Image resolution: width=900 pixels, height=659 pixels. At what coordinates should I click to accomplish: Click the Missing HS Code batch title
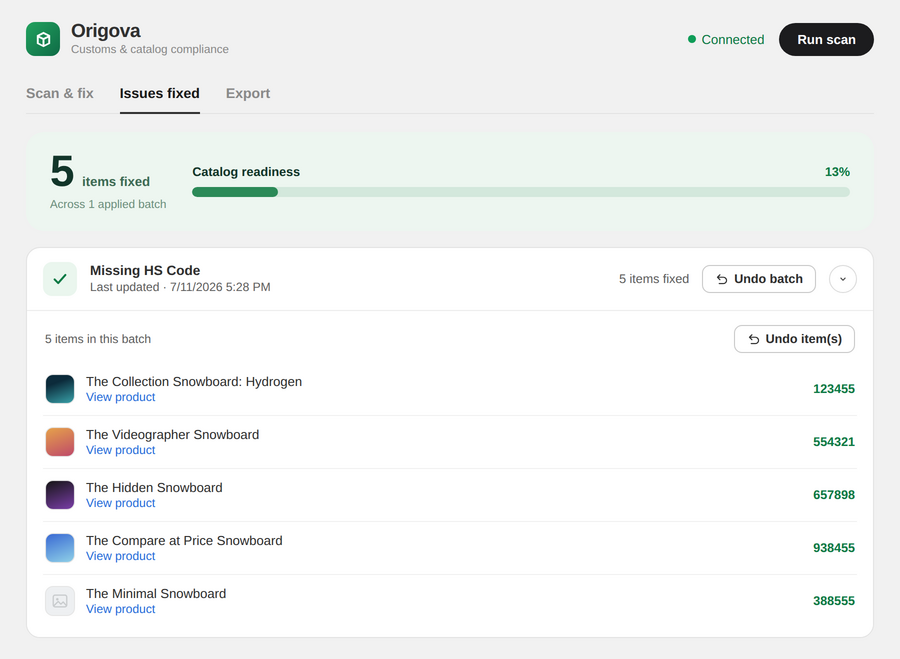click(145, 270)
